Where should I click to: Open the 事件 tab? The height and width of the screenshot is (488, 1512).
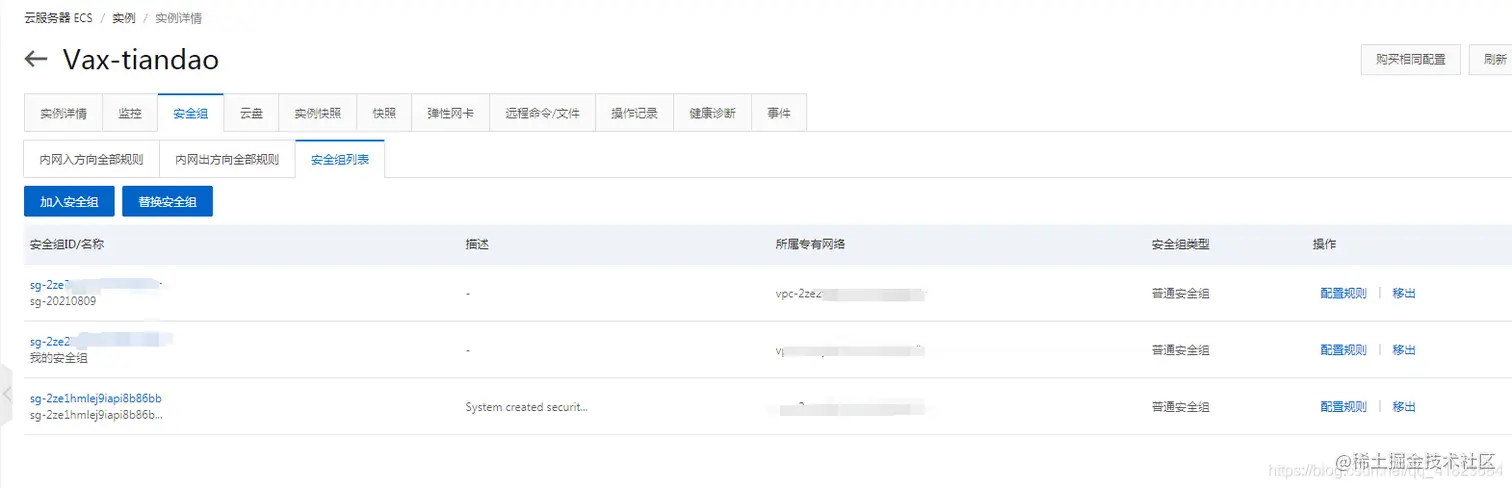(x=779, y=113)
